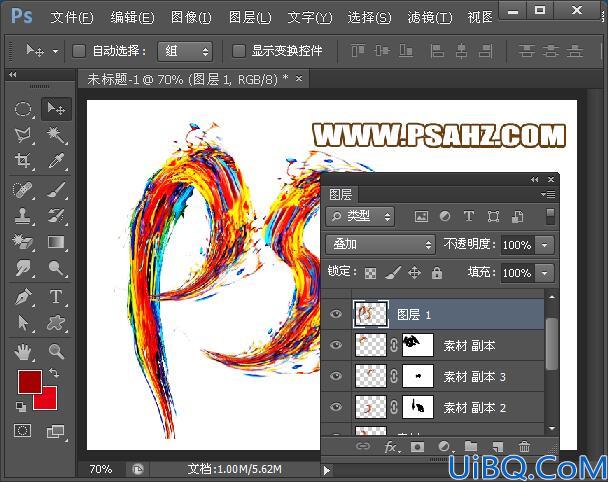Swap foreground and background colors
Screen dimensions: 608x482
[x=54, y=373]
